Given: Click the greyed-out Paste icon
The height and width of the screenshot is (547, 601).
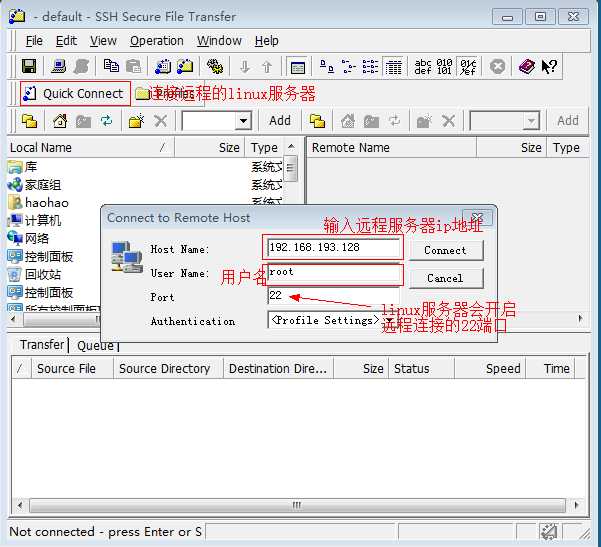Looking at the screenshot, I should click(133, 66).
